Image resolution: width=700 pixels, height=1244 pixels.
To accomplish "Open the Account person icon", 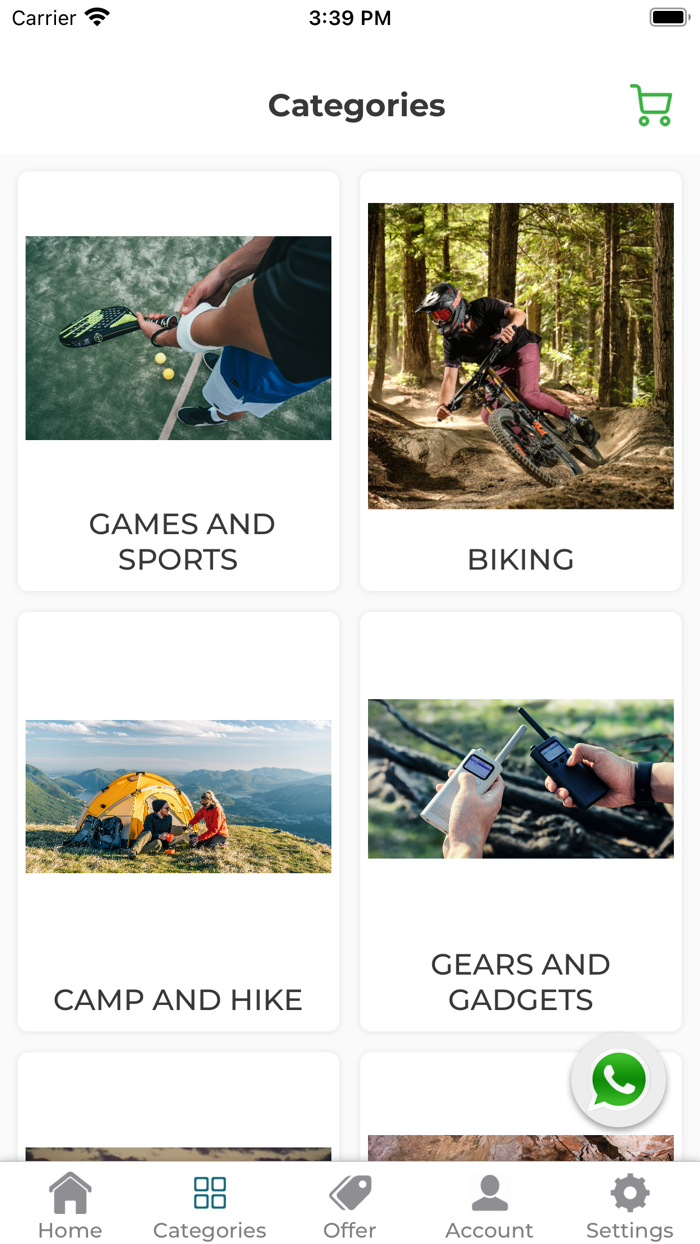I will click(489, 1193).
